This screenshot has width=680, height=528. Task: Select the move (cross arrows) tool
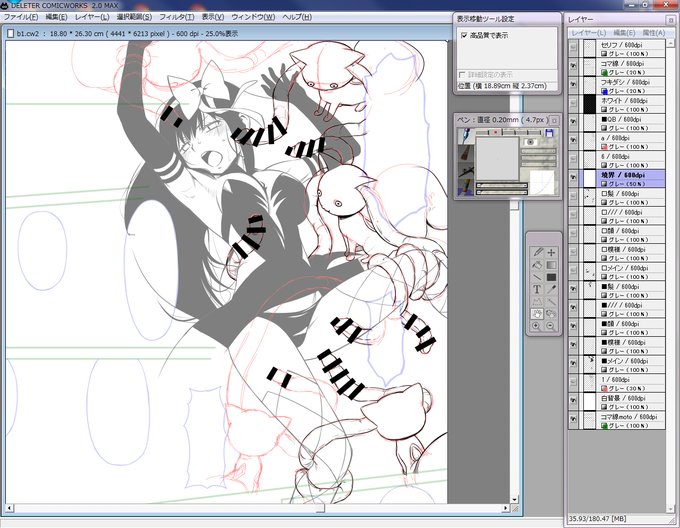click(551, 252)
